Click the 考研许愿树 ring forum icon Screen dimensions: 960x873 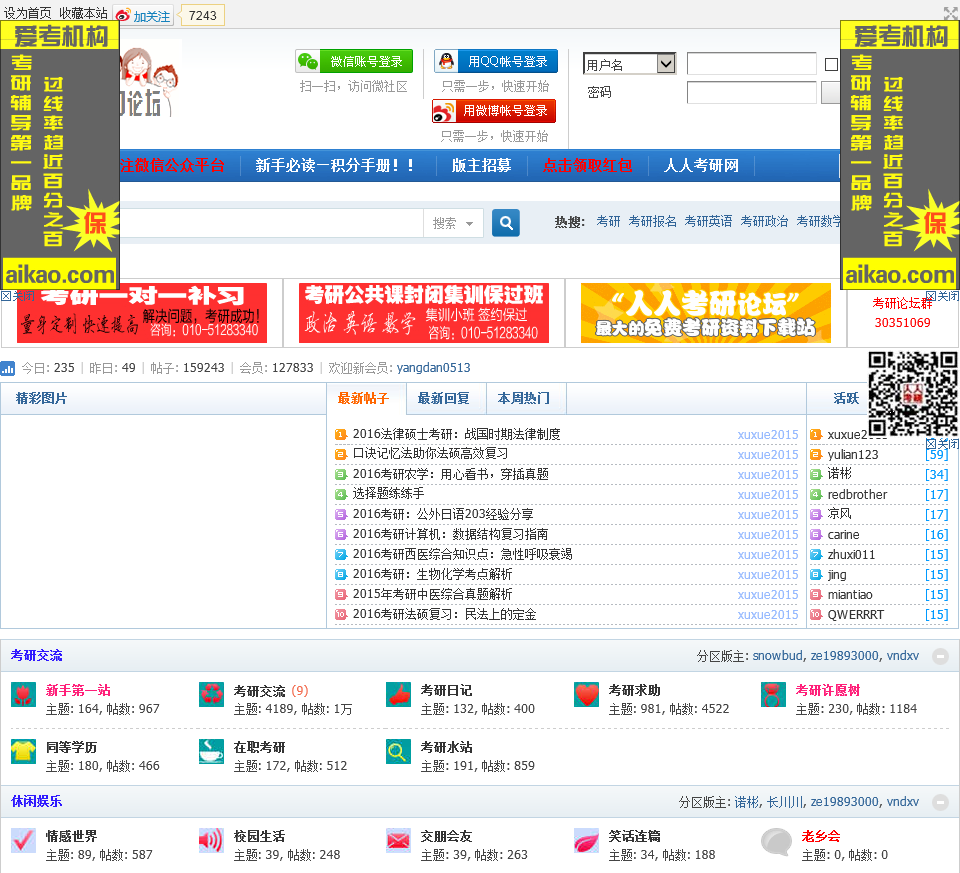click(773, 695)
